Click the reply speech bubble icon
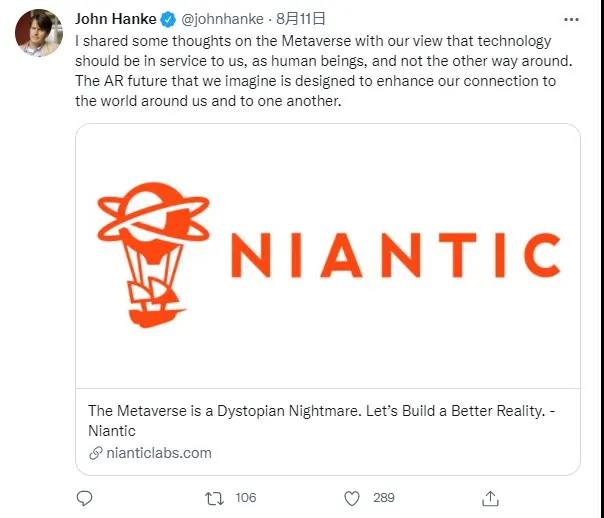604x518 pixels. (84, 498)
